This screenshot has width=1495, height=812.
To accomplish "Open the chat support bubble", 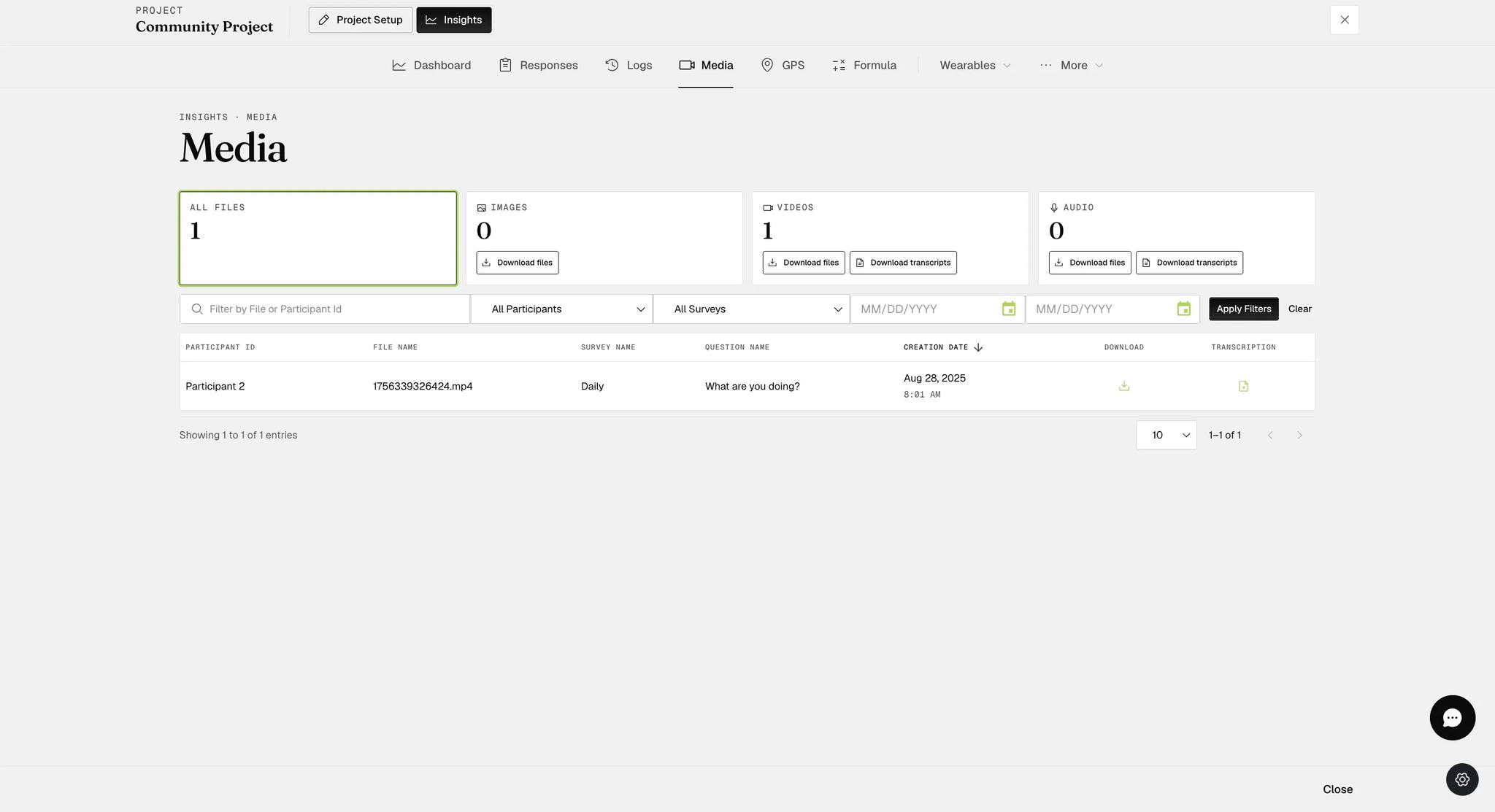I will point(1452,718).
